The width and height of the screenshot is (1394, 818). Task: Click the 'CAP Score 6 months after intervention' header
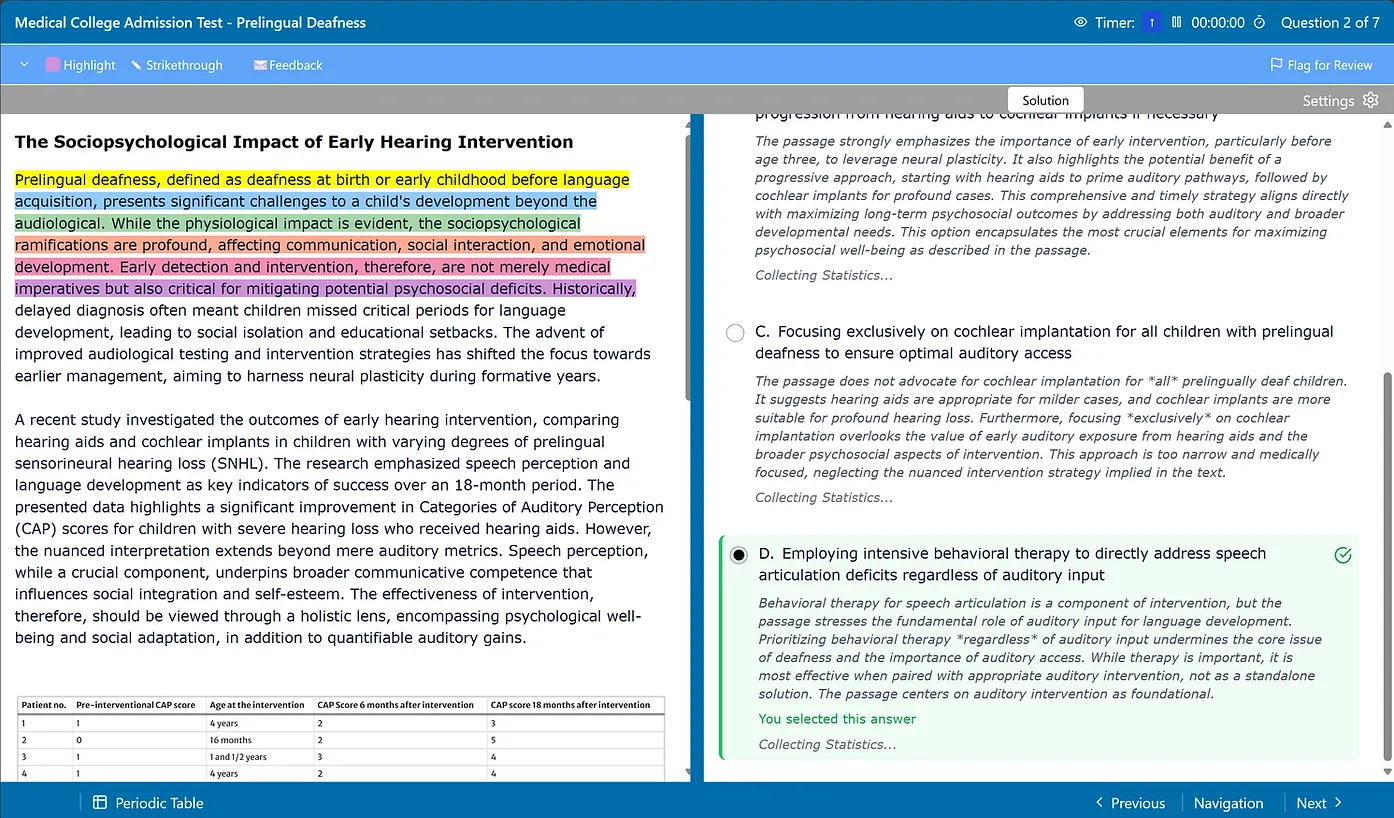(x=395, y=705)
